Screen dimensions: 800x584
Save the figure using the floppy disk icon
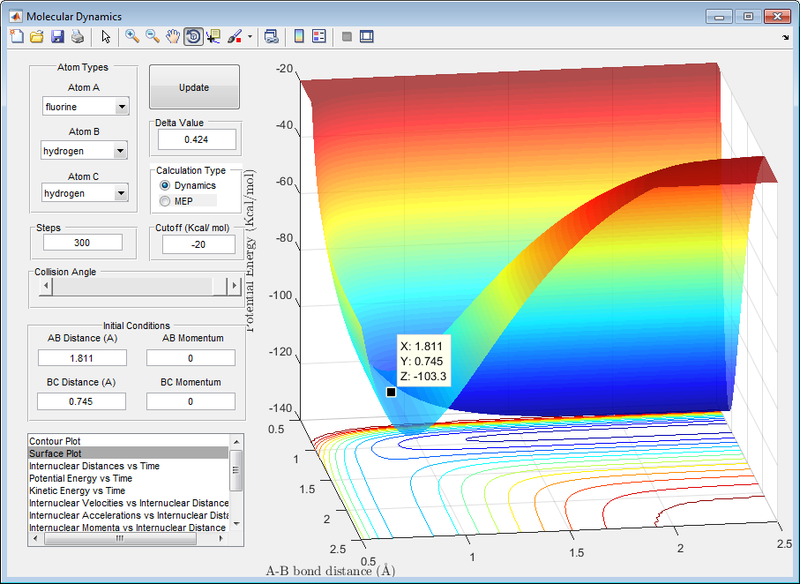(57, 37)
